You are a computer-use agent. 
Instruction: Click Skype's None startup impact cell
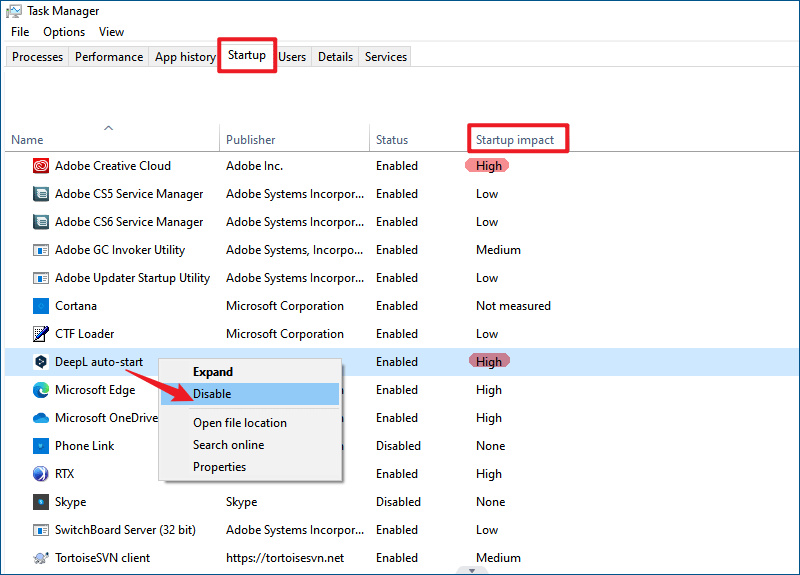point(491,502)
